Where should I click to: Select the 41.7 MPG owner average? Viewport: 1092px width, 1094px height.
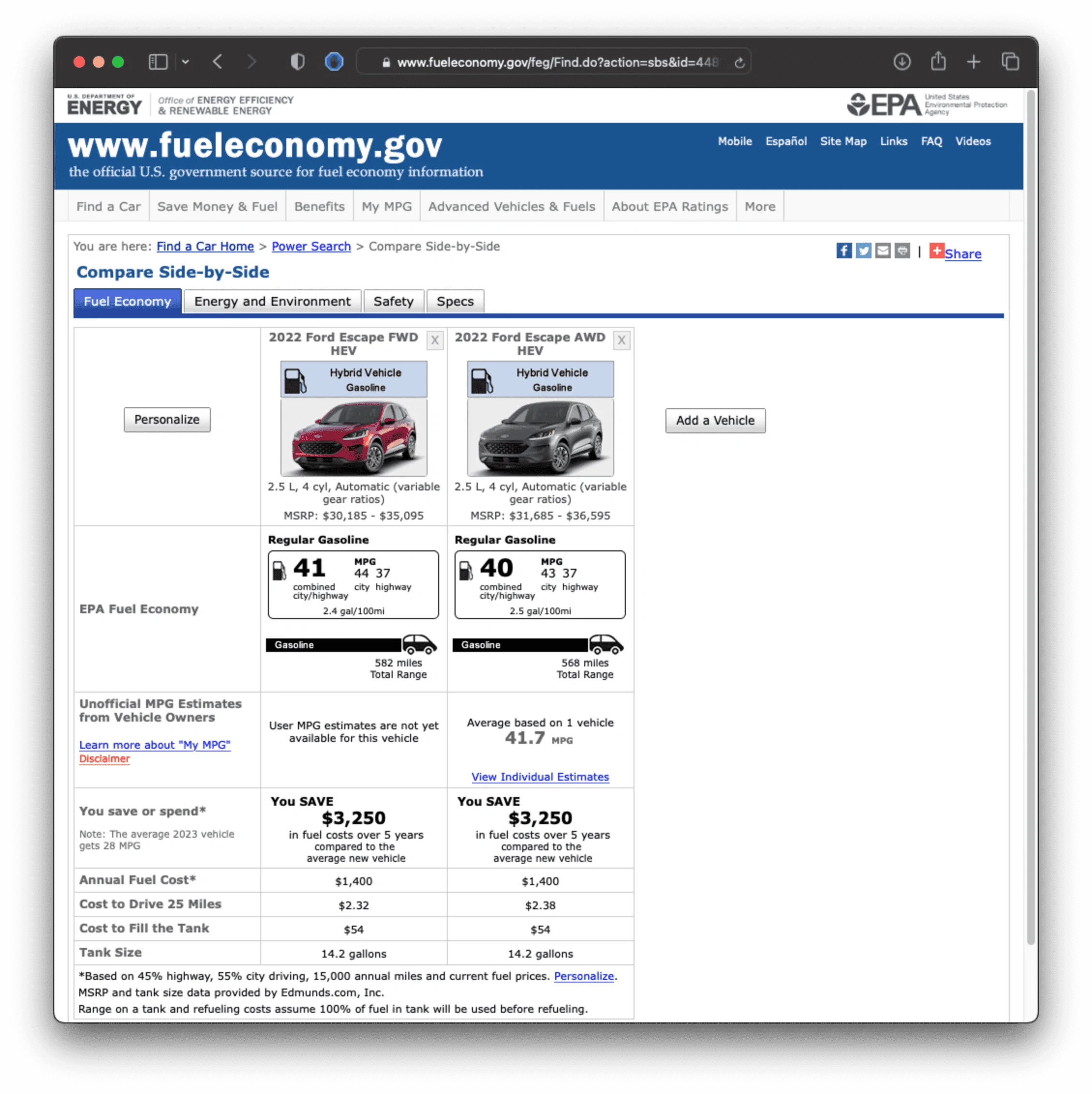pos(538,739)
